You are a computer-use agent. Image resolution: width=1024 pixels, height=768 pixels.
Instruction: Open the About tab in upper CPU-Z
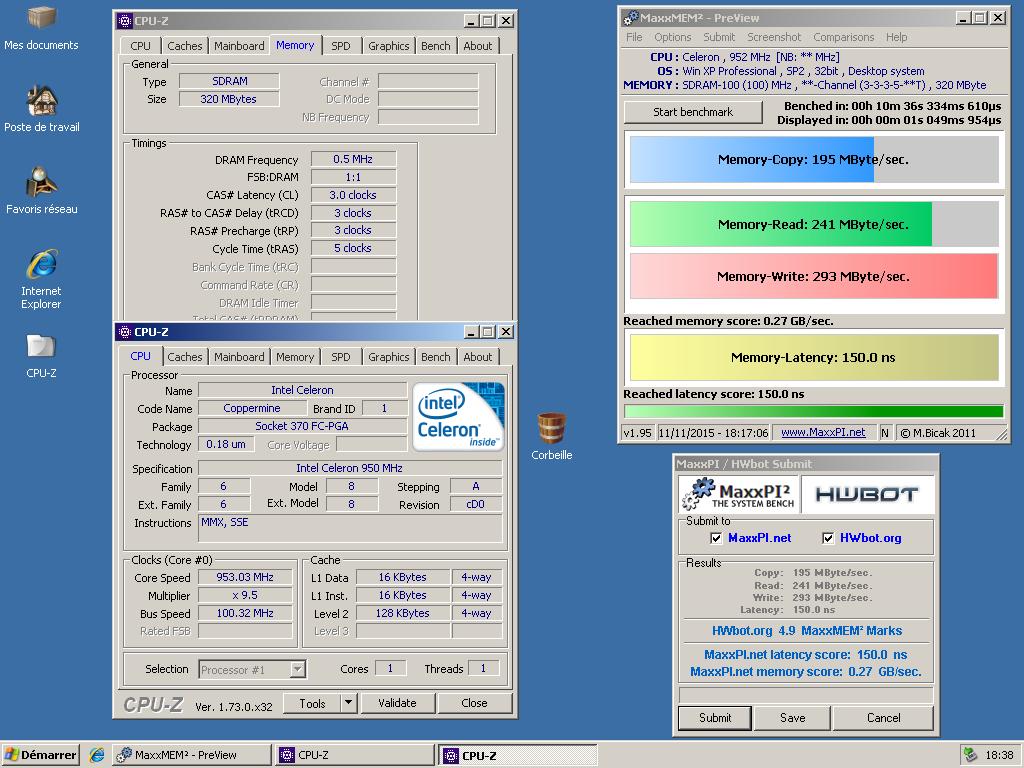click(478, 46)
